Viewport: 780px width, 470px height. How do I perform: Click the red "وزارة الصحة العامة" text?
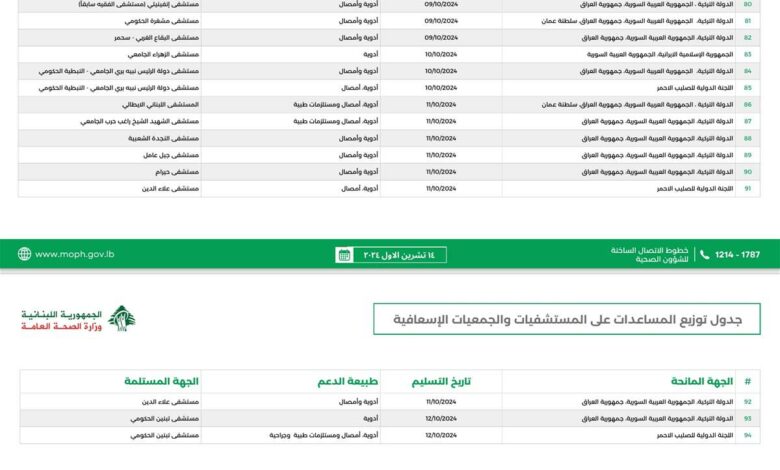point(61,327)
